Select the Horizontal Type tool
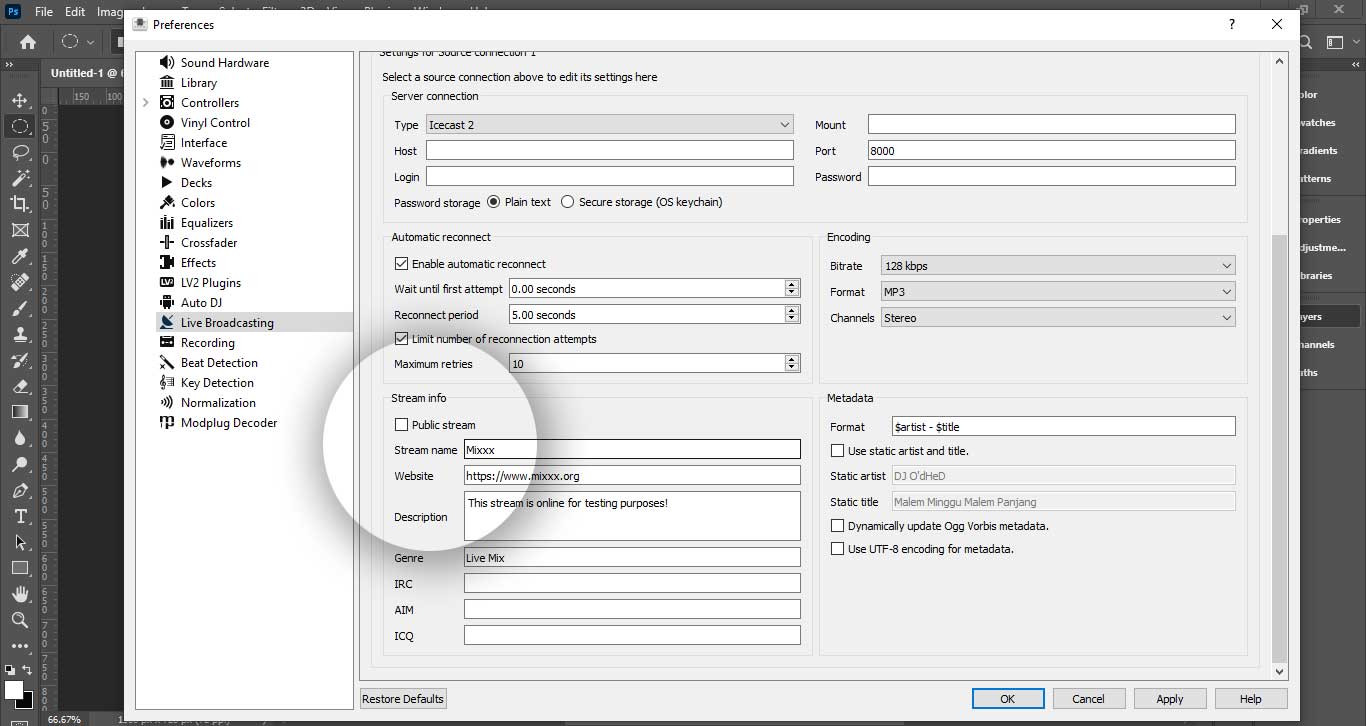 tap(19, 516)
